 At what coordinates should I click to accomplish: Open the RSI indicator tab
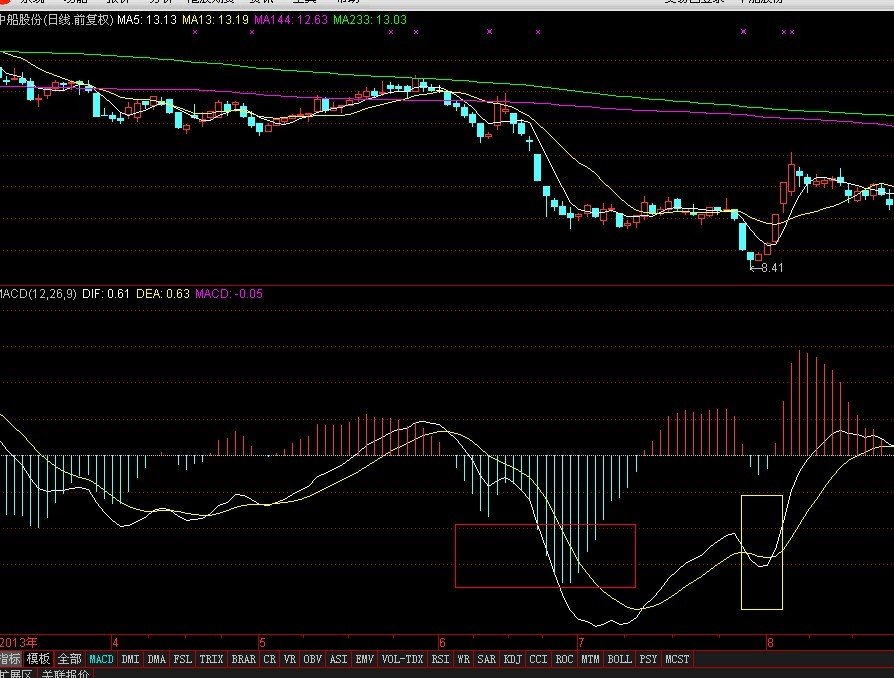(x=440, y=659)
